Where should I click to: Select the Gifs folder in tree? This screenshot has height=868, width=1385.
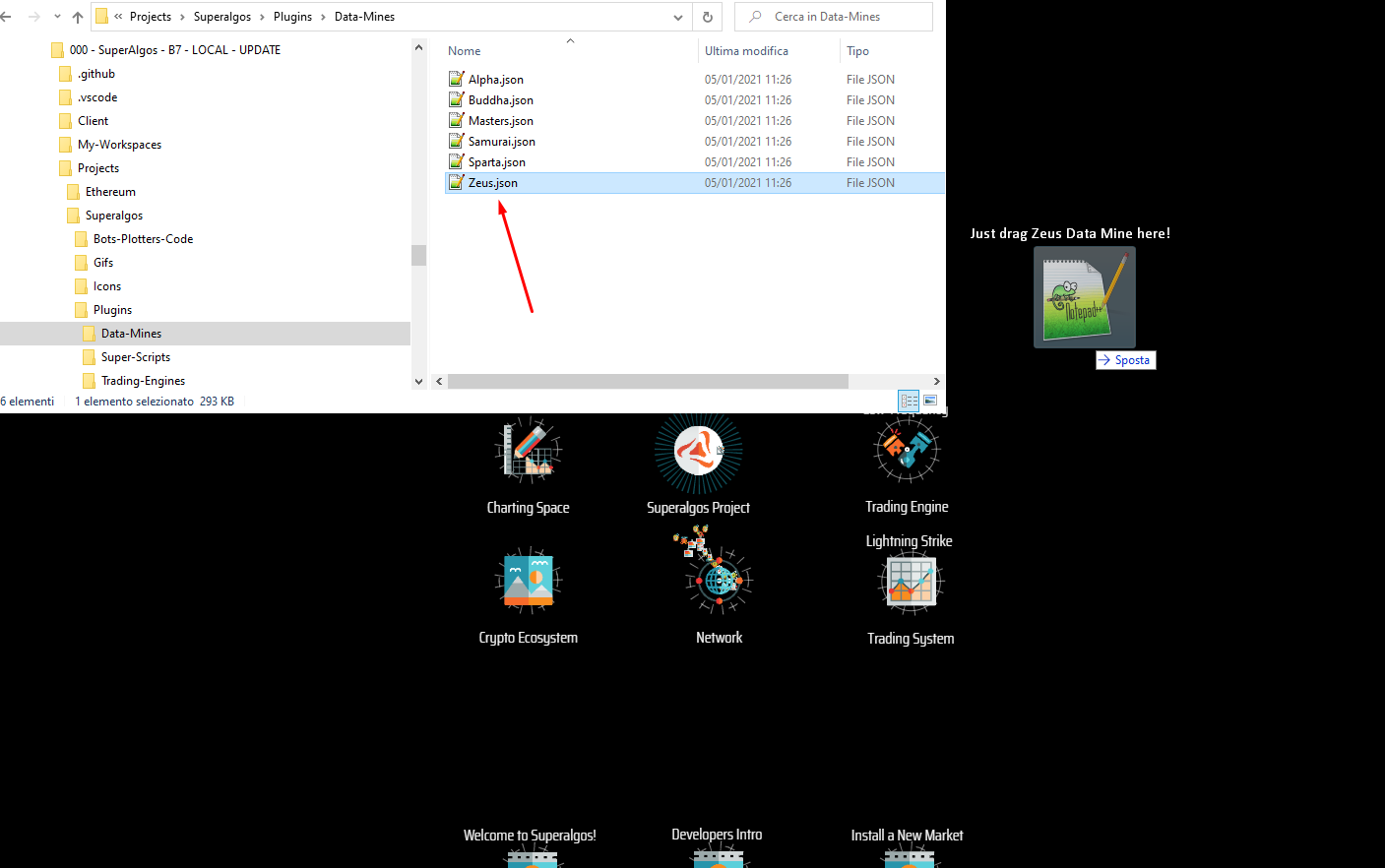click(x=103, y=263)
